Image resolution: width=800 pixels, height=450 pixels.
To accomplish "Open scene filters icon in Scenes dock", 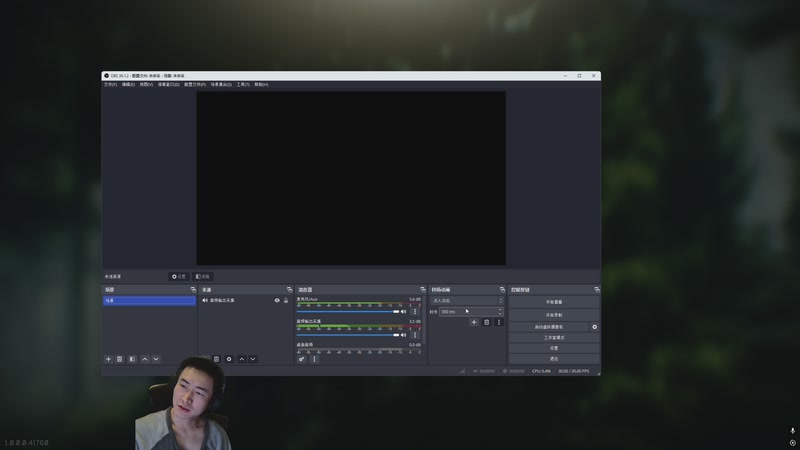I will [x=132, y=359].
